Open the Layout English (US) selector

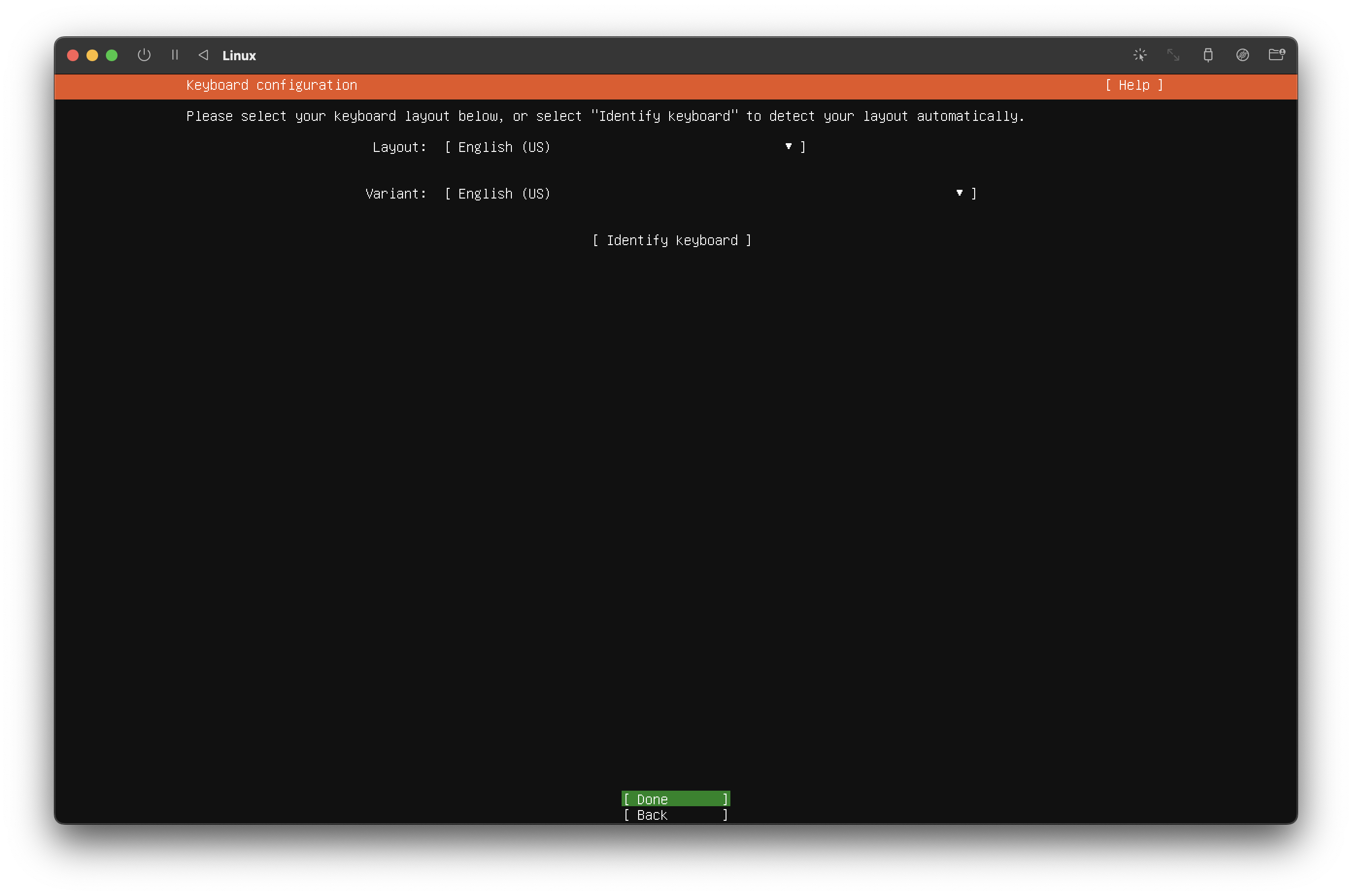625,148
